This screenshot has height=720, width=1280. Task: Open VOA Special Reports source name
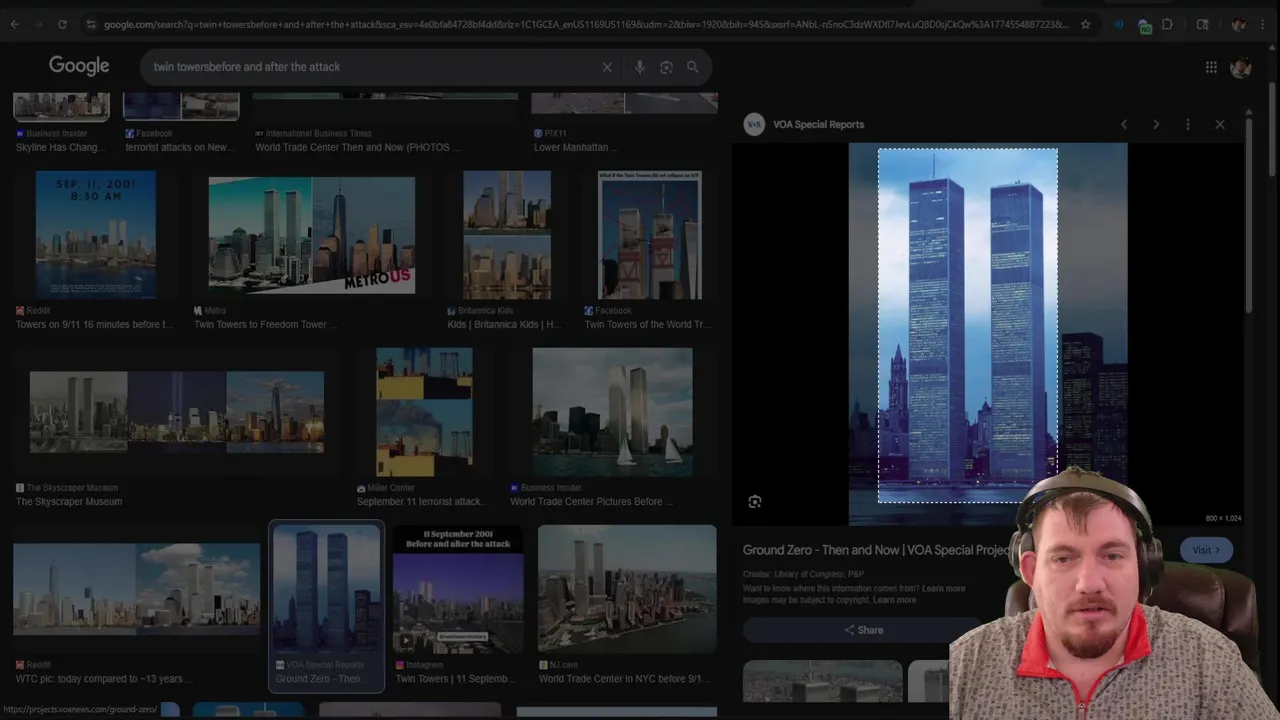pyautogui.click(x=818, y=125)
